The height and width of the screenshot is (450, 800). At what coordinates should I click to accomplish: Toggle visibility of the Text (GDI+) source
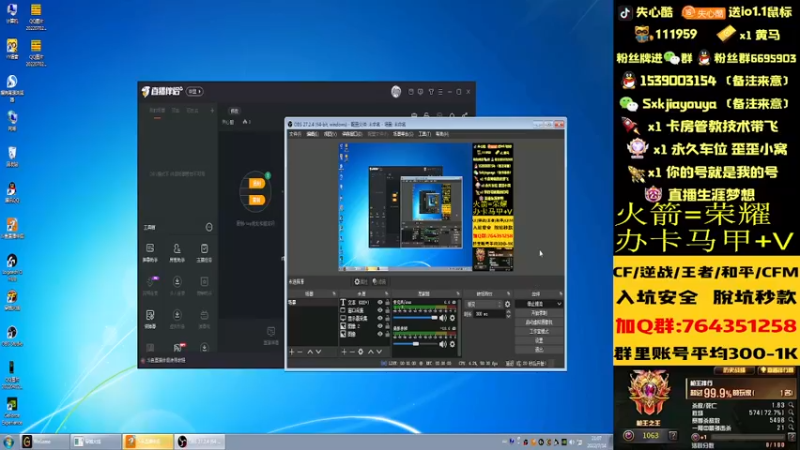[x=380, y=303]
